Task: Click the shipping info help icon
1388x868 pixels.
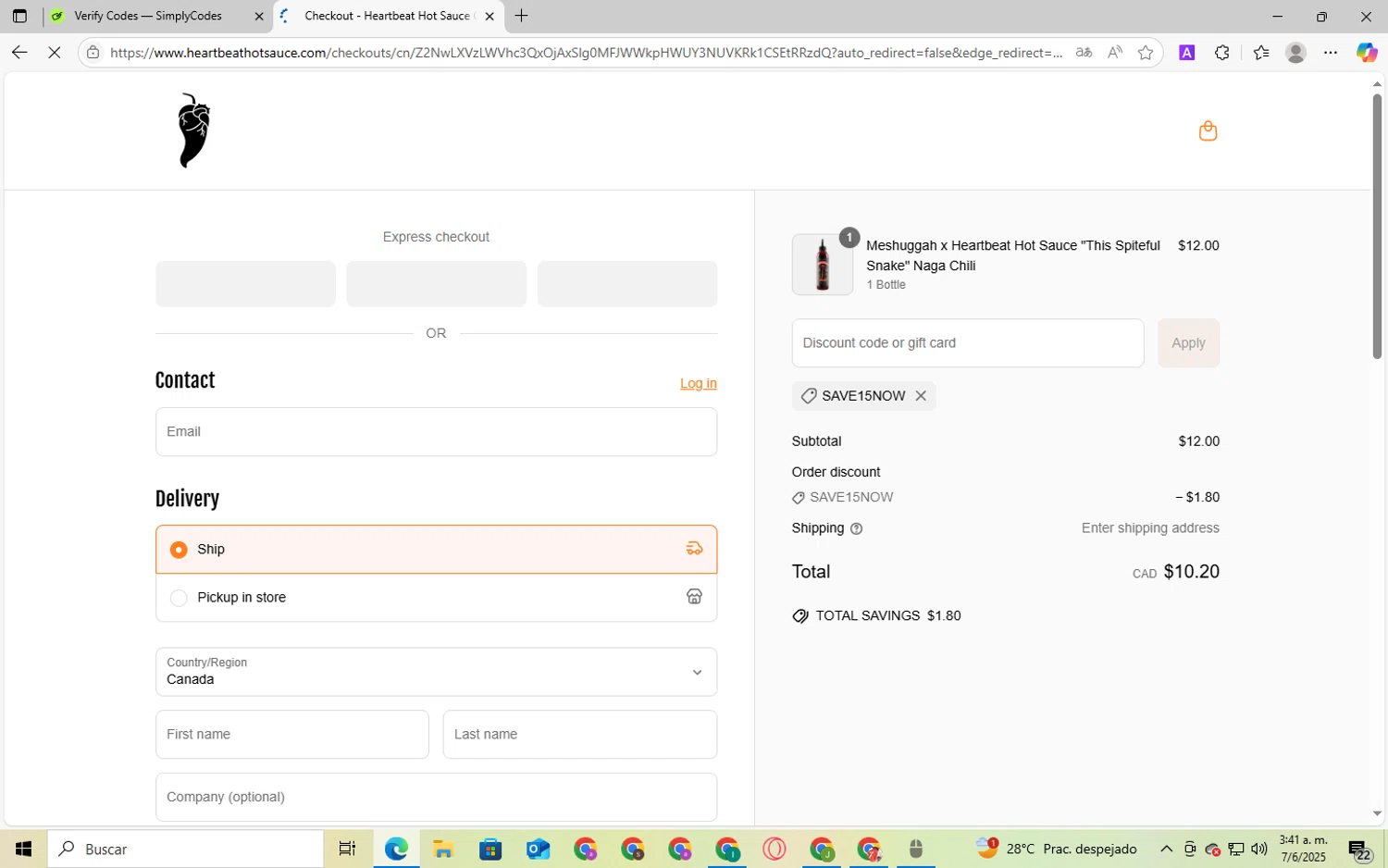Action: [856, 529]
